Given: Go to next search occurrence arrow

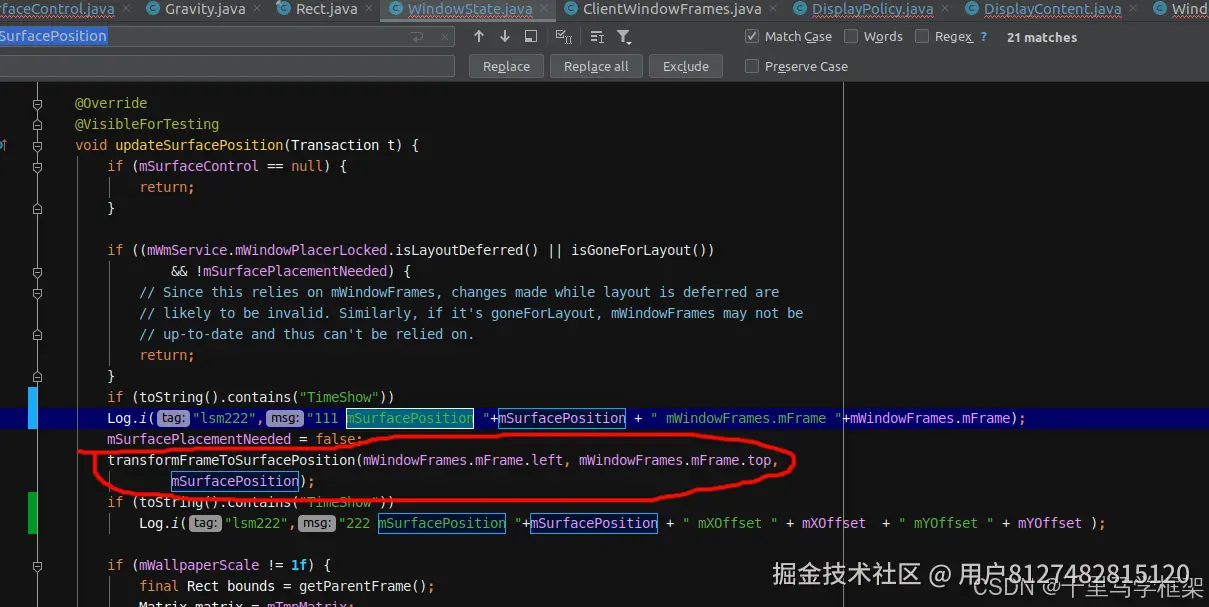Looking at the screenshot, I should 504,37.
